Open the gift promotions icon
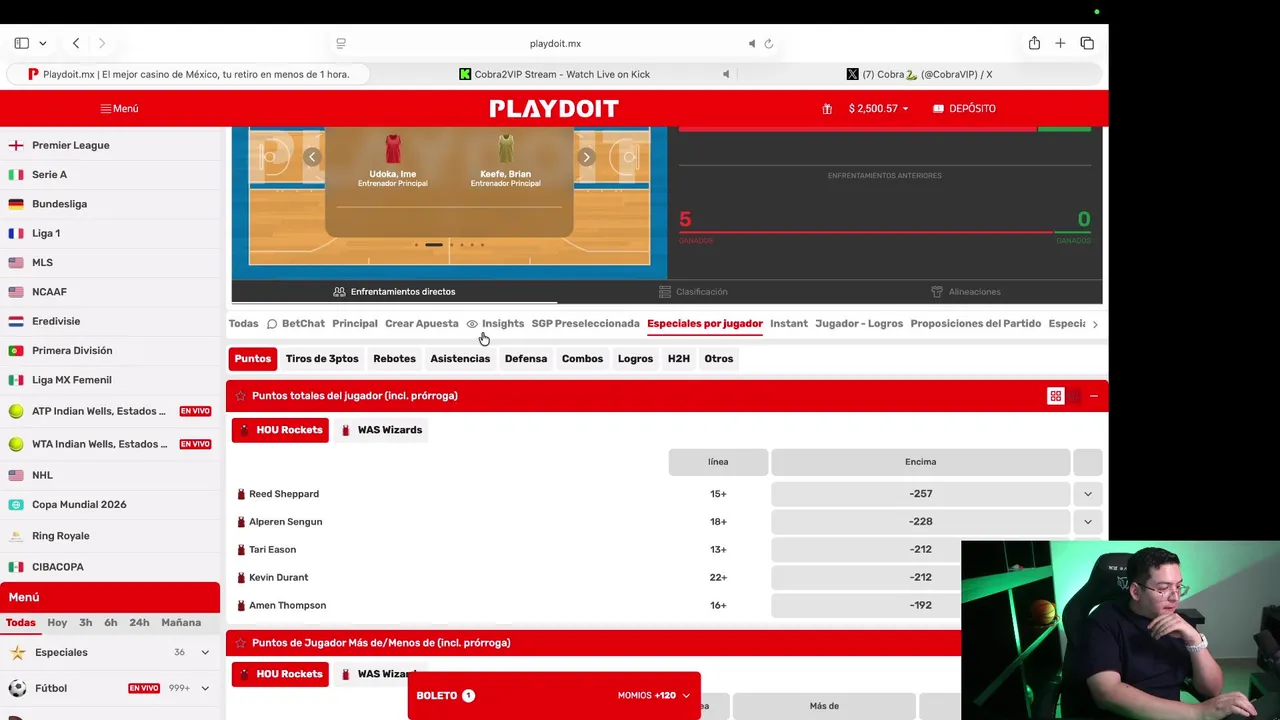Image resolution: width=1280 pixels, height=720 pixels. pyautogui.click(x=827, y=108)
